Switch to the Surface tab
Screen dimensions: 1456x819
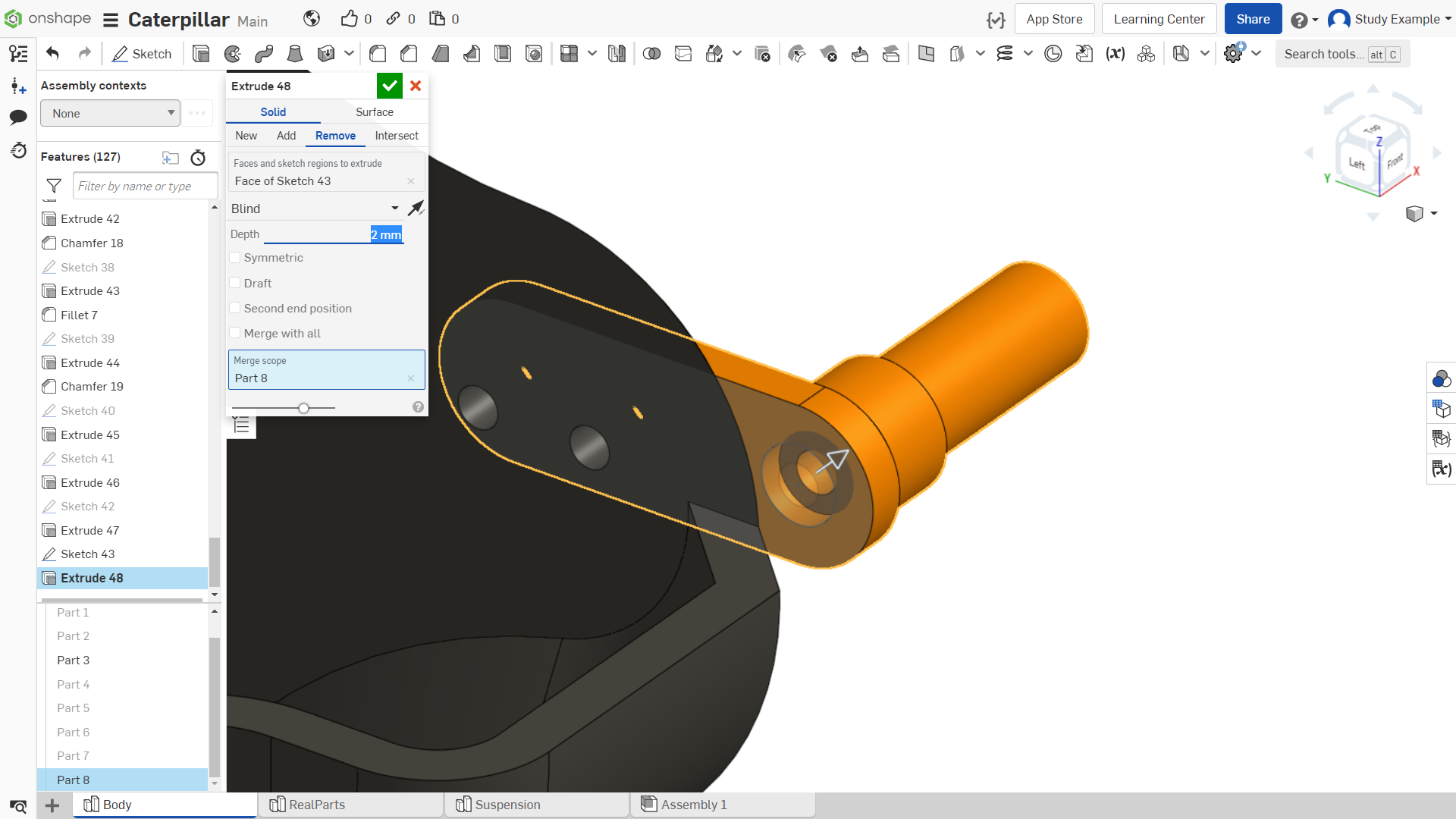(375, 112)
